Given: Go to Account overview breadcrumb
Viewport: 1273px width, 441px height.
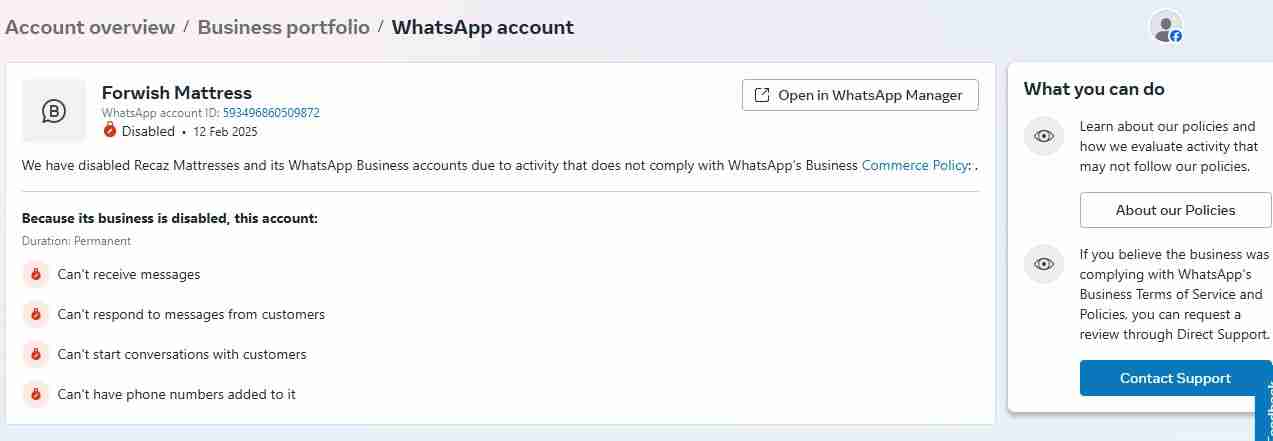Looking at the screenshot, I should click(90, 27).
